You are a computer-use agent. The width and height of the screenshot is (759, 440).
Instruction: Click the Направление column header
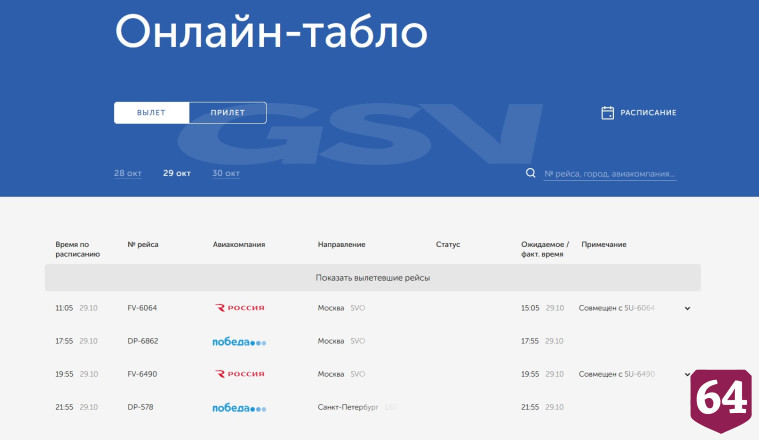(342, 244)
